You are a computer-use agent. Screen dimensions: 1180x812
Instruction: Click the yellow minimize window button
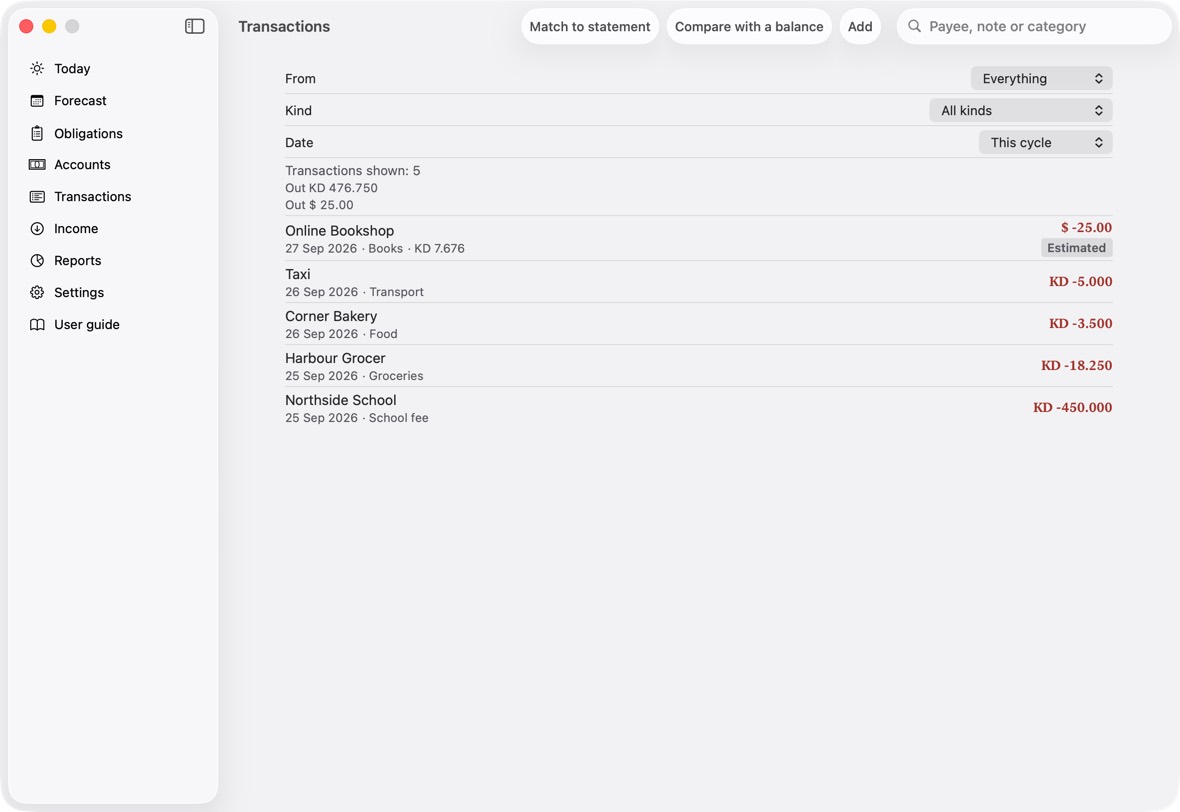point(49,26)
